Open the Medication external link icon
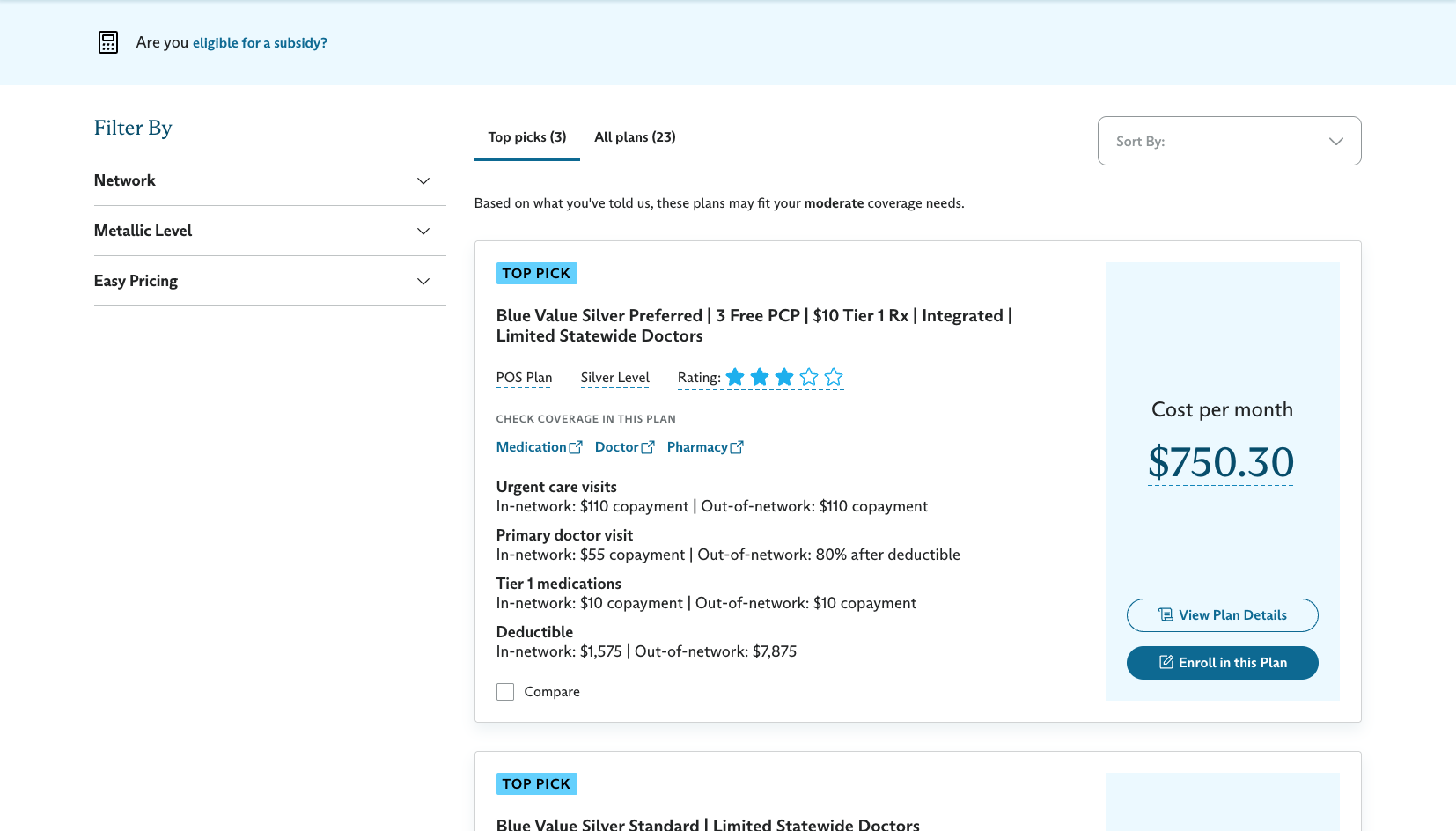 click(x=576, y=447)
